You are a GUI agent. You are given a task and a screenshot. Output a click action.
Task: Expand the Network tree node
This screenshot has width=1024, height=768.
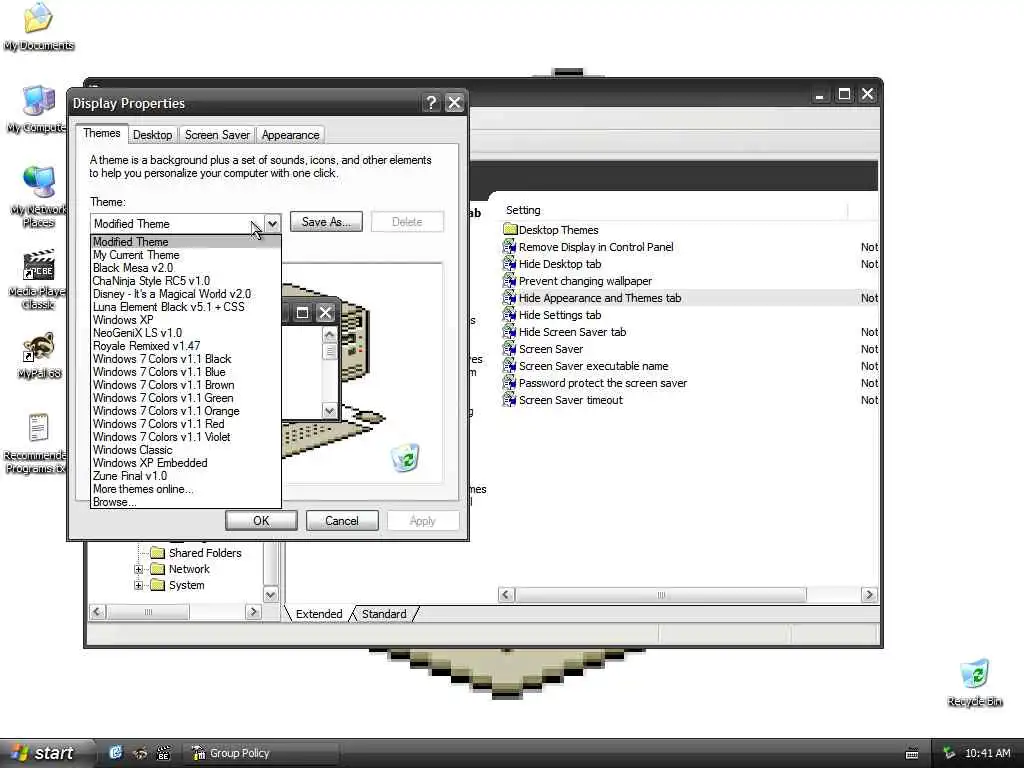point(138,569)
